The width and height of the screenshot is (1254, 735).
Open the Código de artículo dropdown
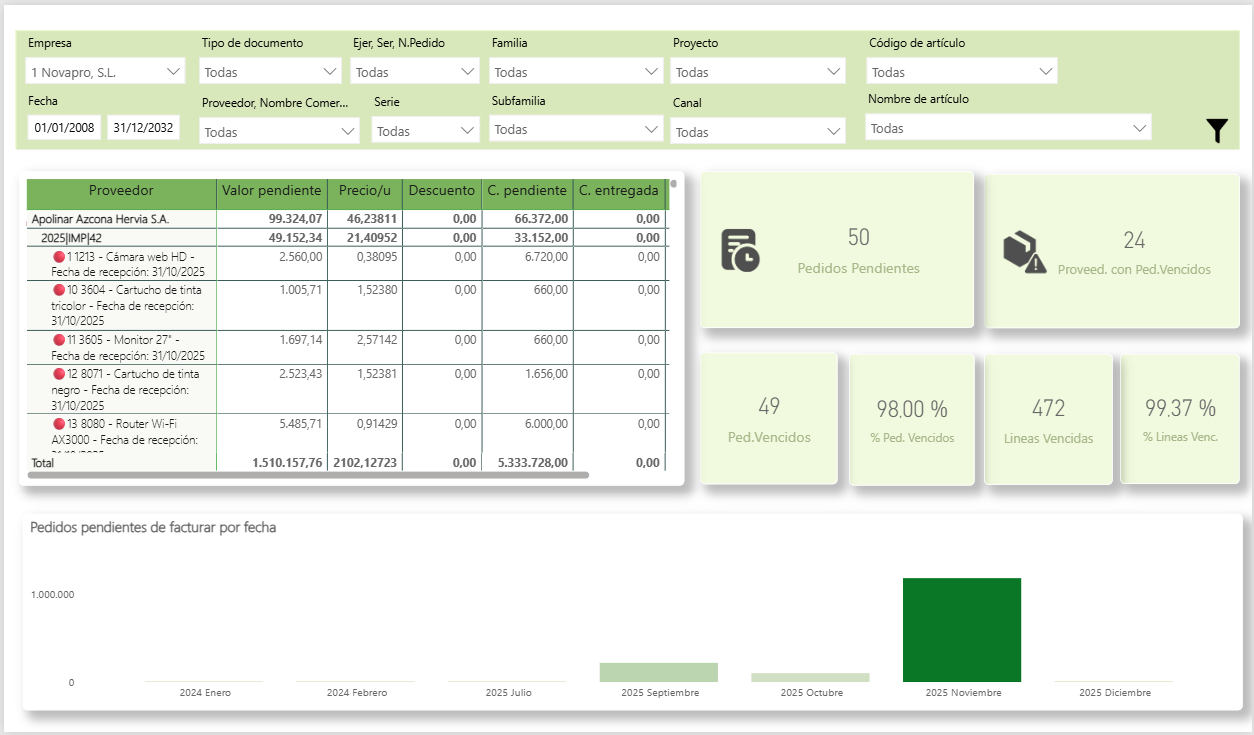[962, 72]
